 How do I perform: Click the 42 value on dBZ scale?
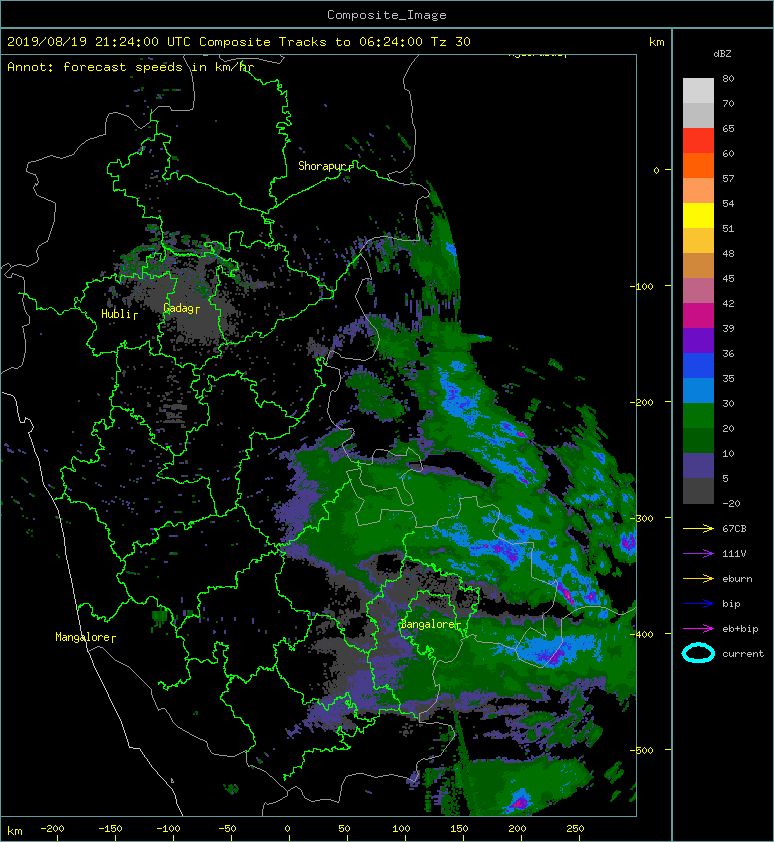(728, 303)
